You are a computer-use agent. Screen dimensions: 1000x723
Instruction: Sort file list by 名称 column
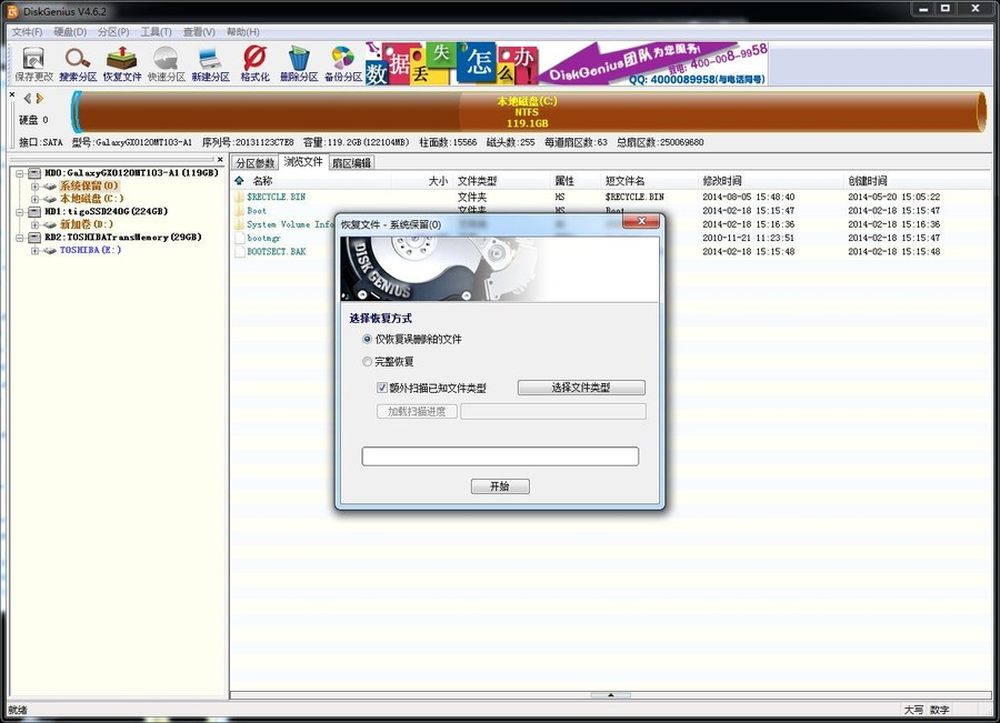pos(262,180)
